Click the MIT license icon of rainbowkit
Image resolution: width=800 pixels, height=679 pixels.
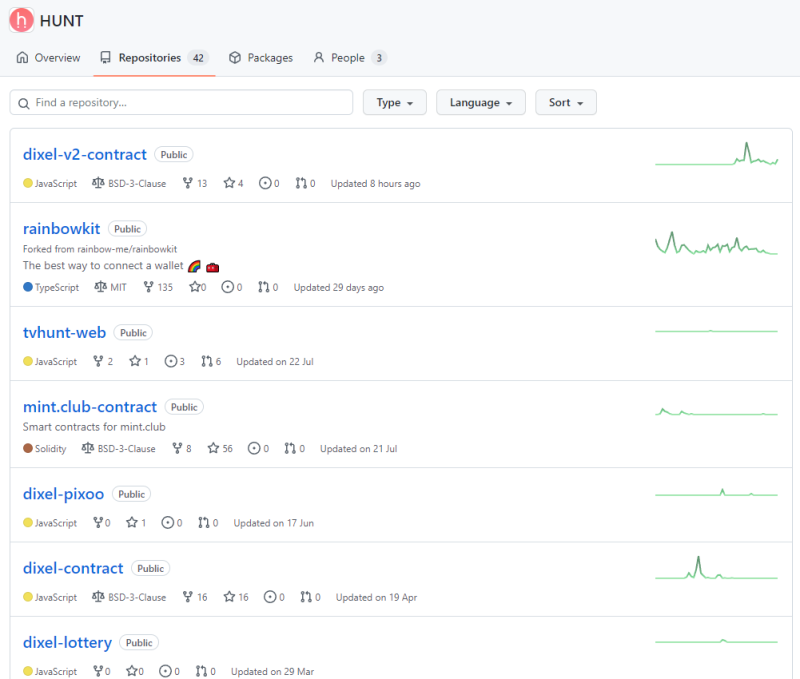[x=101, y=287]
